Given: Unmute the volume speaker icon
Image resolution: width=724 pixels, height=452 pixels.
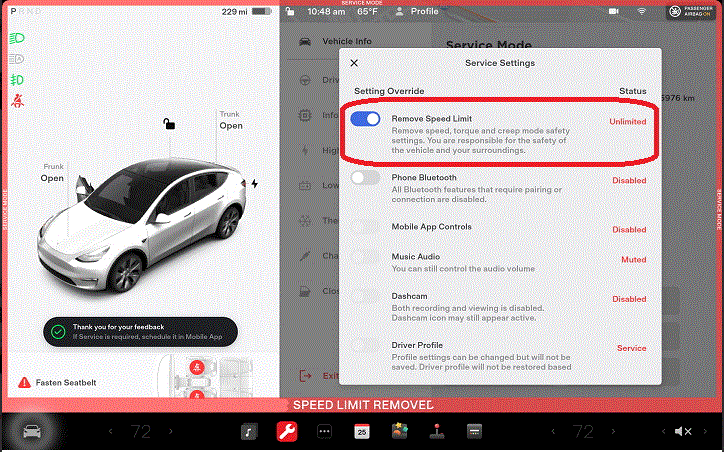Looking at the screenshot, I should pyautogui.click(x=683, y=432).
